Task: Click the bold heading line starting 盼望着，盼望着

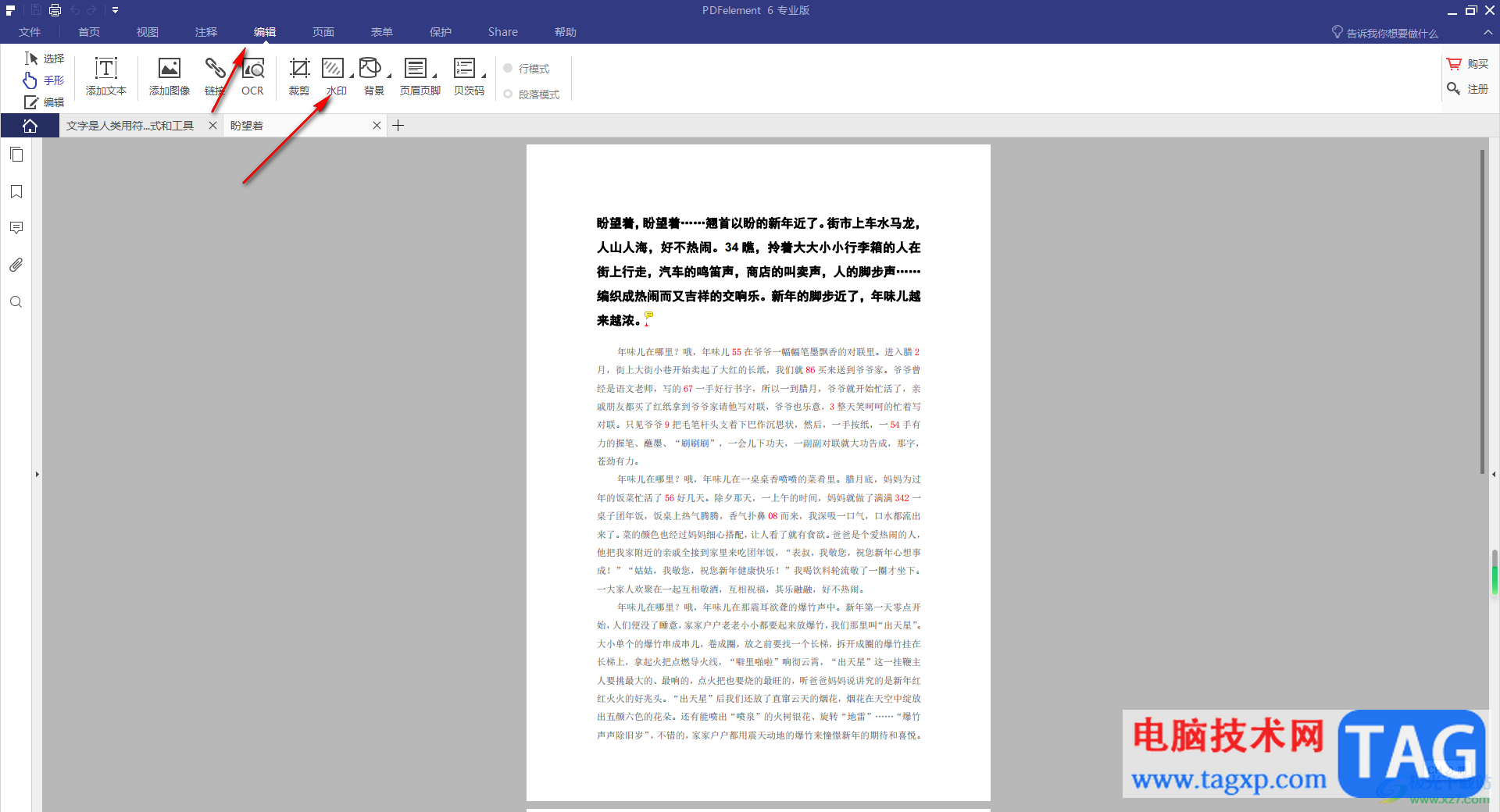Action: 759,223
